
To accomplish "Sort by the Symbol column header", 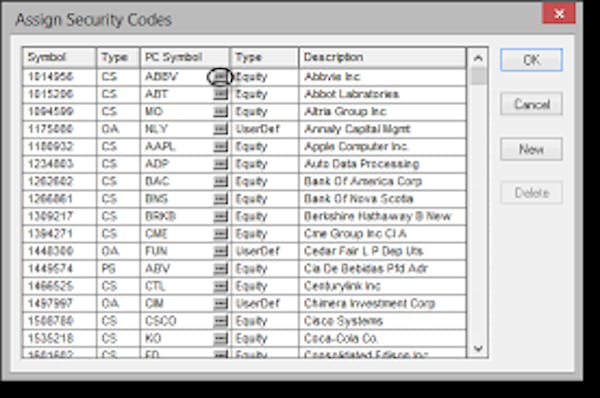I will point(59,58).
